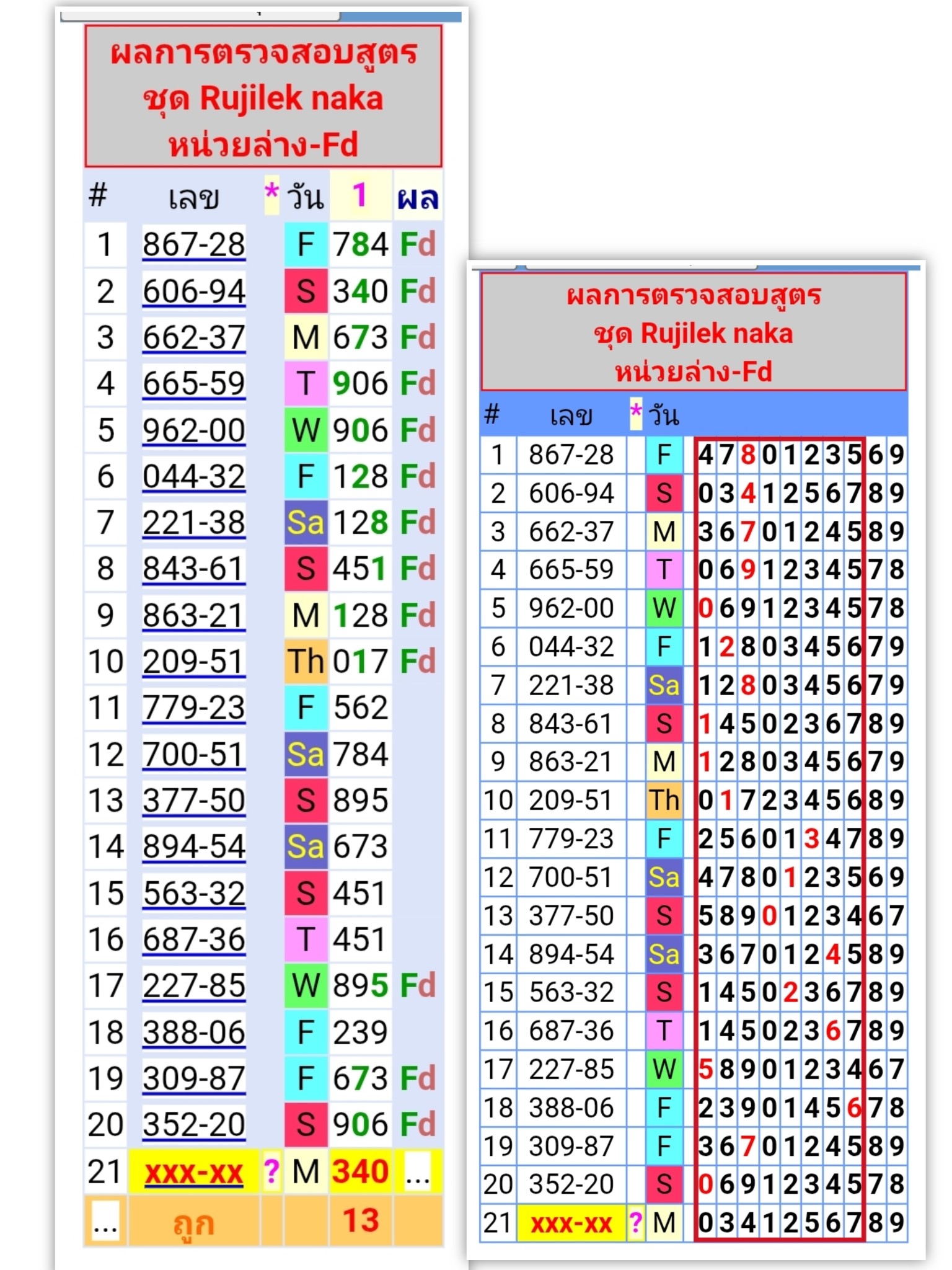952x1270 pixels.
Task: Click the purple question mark in left table
Action: tap(271, 1171)
